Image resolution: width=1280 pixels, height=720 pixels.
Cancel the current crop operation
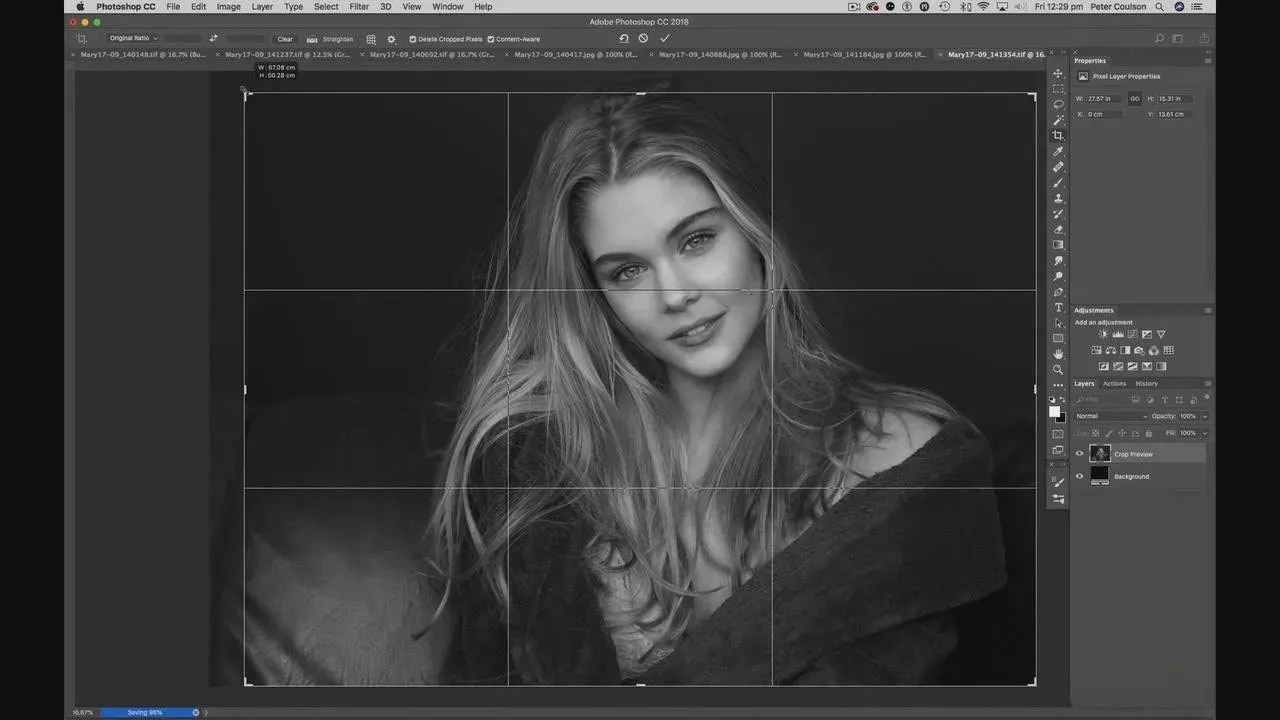tap(643, 39)
